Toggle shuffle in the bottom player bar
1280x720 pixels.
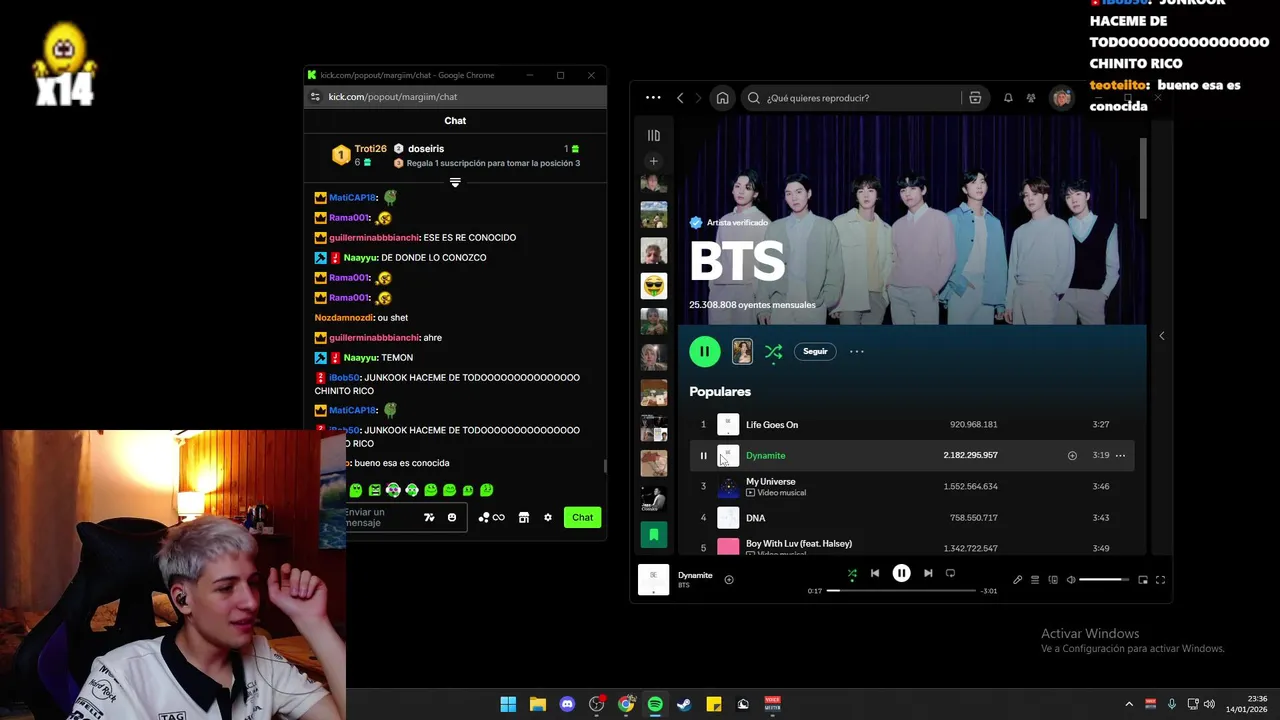coord(852,574)
